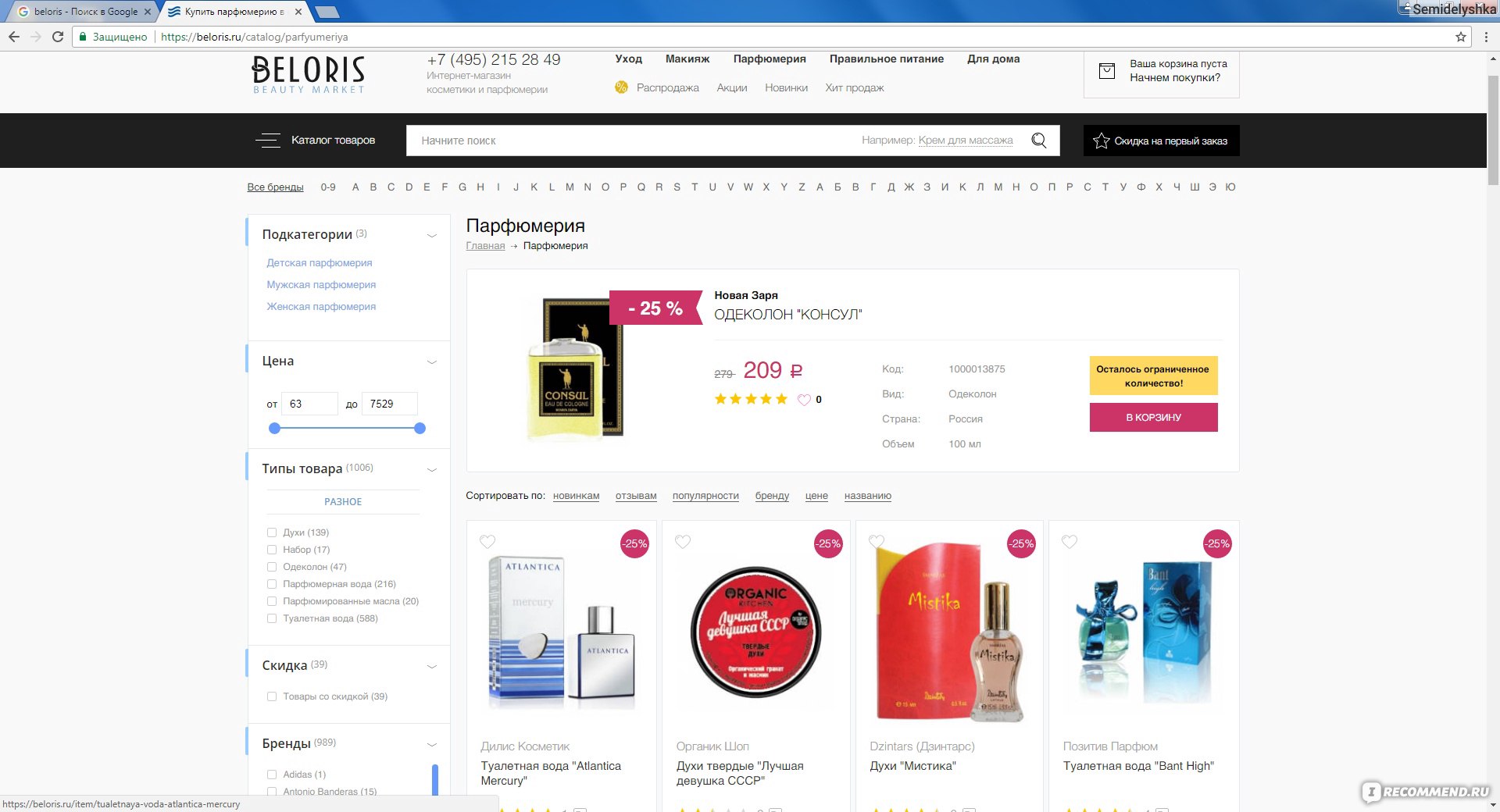Click Все бренды link
1500x812 pixels.
(275, 187)
